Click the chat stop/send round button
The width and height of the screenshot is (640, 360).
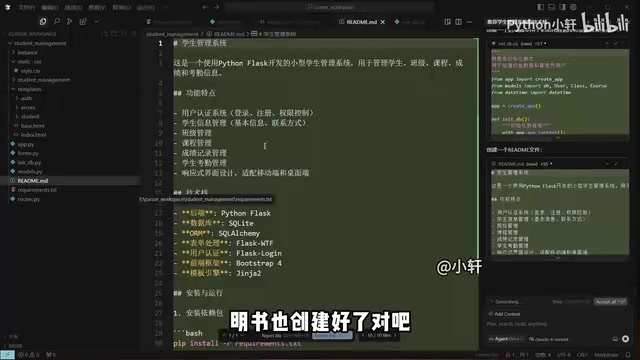click(625, 339)
